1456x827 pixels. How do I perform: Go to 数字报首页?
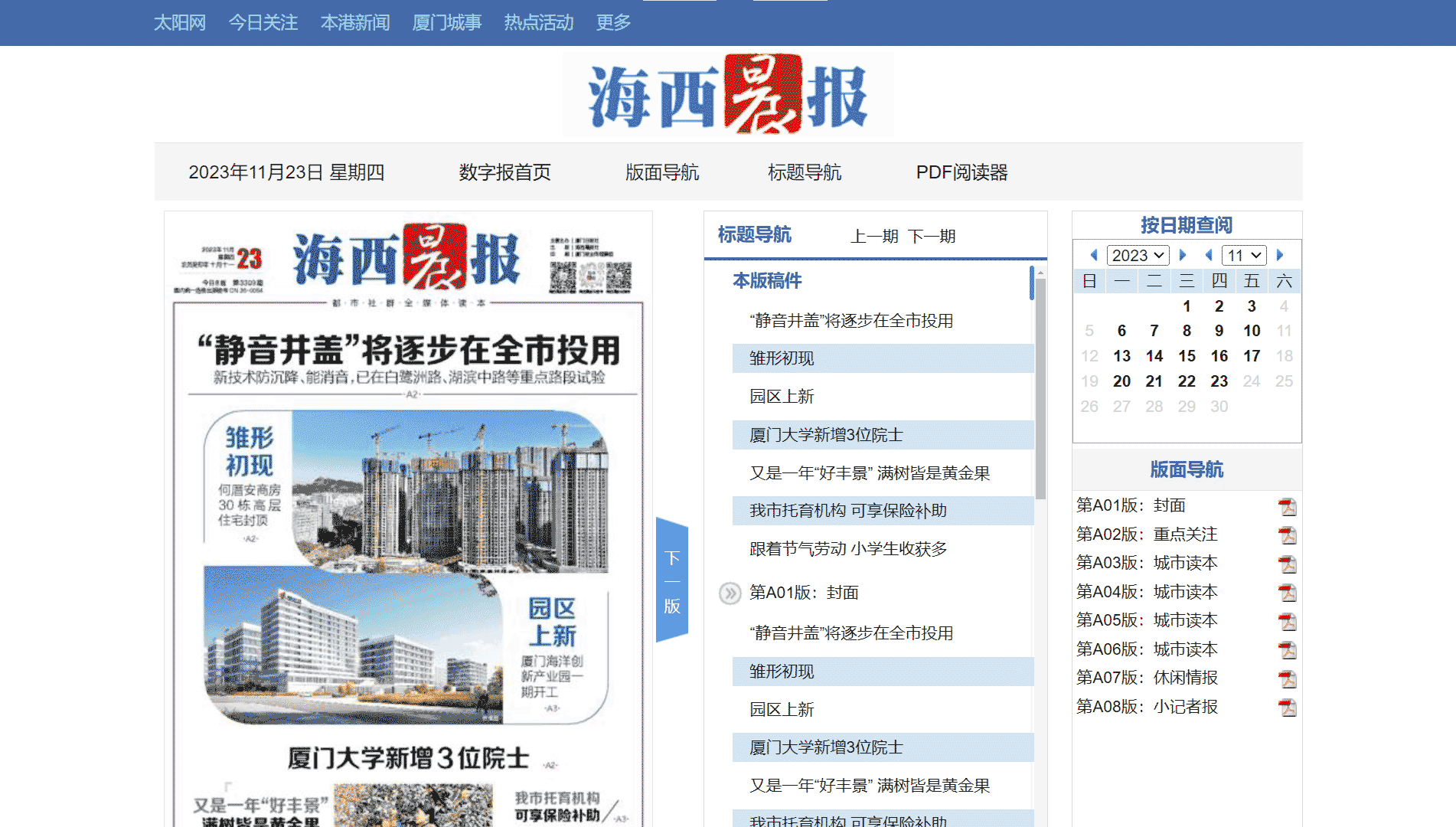[505, 172]
